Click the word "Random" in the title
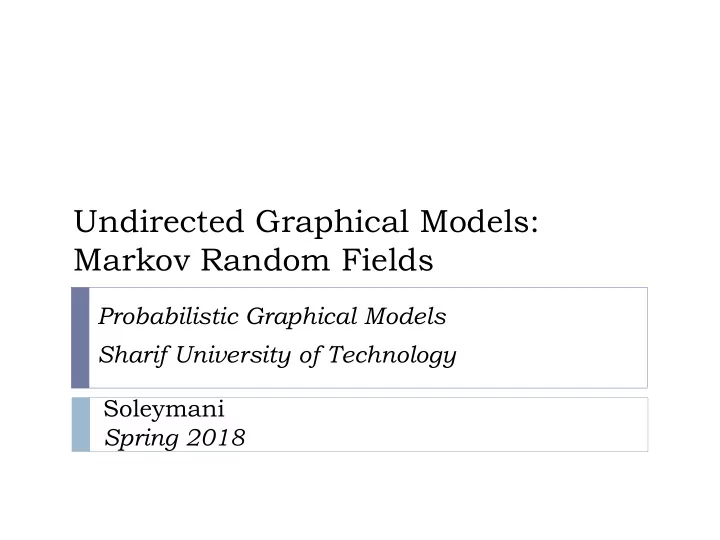This screenshot has height=540, width=720. [265, 260]
